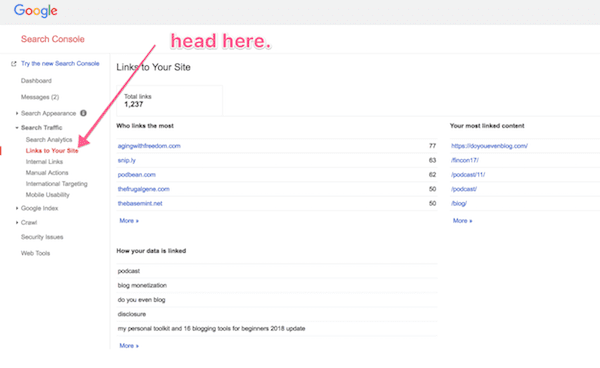Click the info badge next to Search Appearance
The width and height of the screenshot is (600, 368).
pos(83,113)
